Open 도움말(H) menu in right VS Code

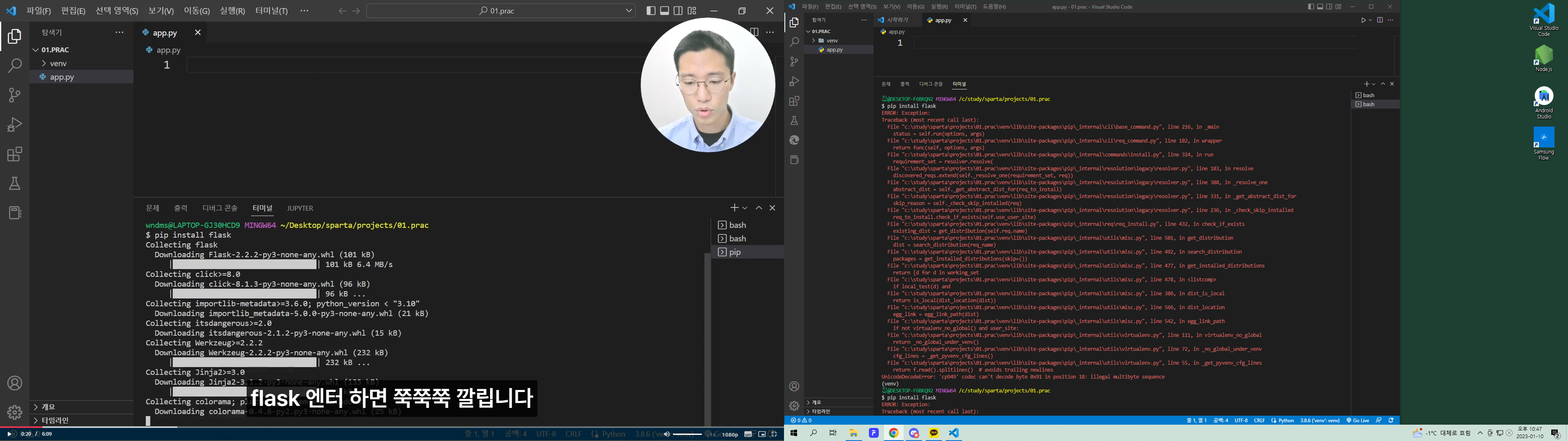point(994,7)
